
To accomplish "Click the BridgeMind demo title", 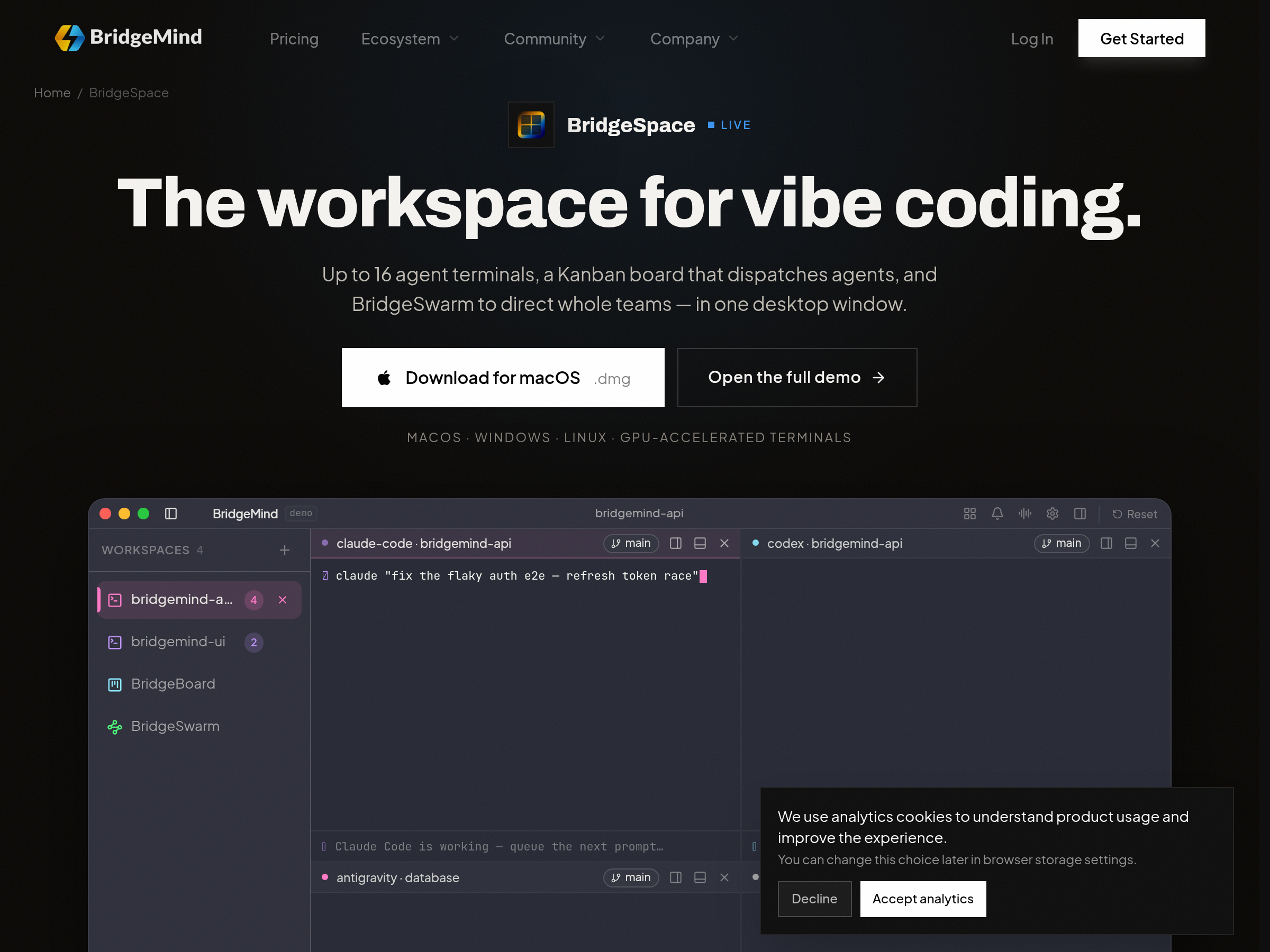I will click(x=245, y=514).
